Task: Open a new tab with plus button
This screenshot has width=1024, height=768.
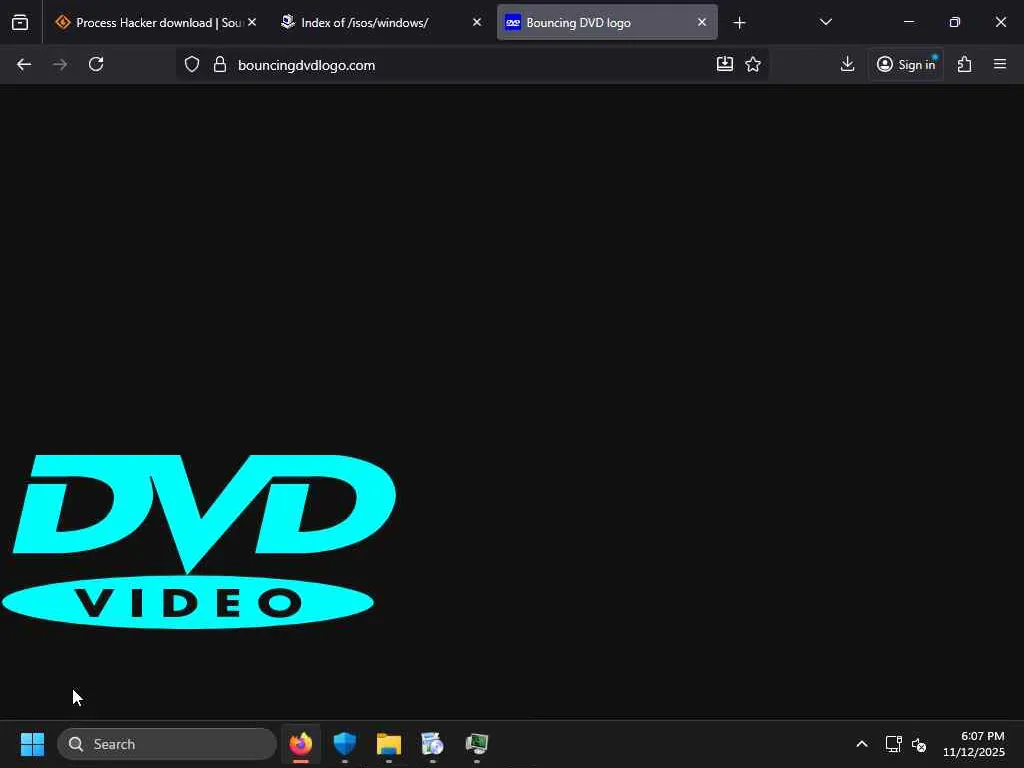Action: [x=739, y=23]
